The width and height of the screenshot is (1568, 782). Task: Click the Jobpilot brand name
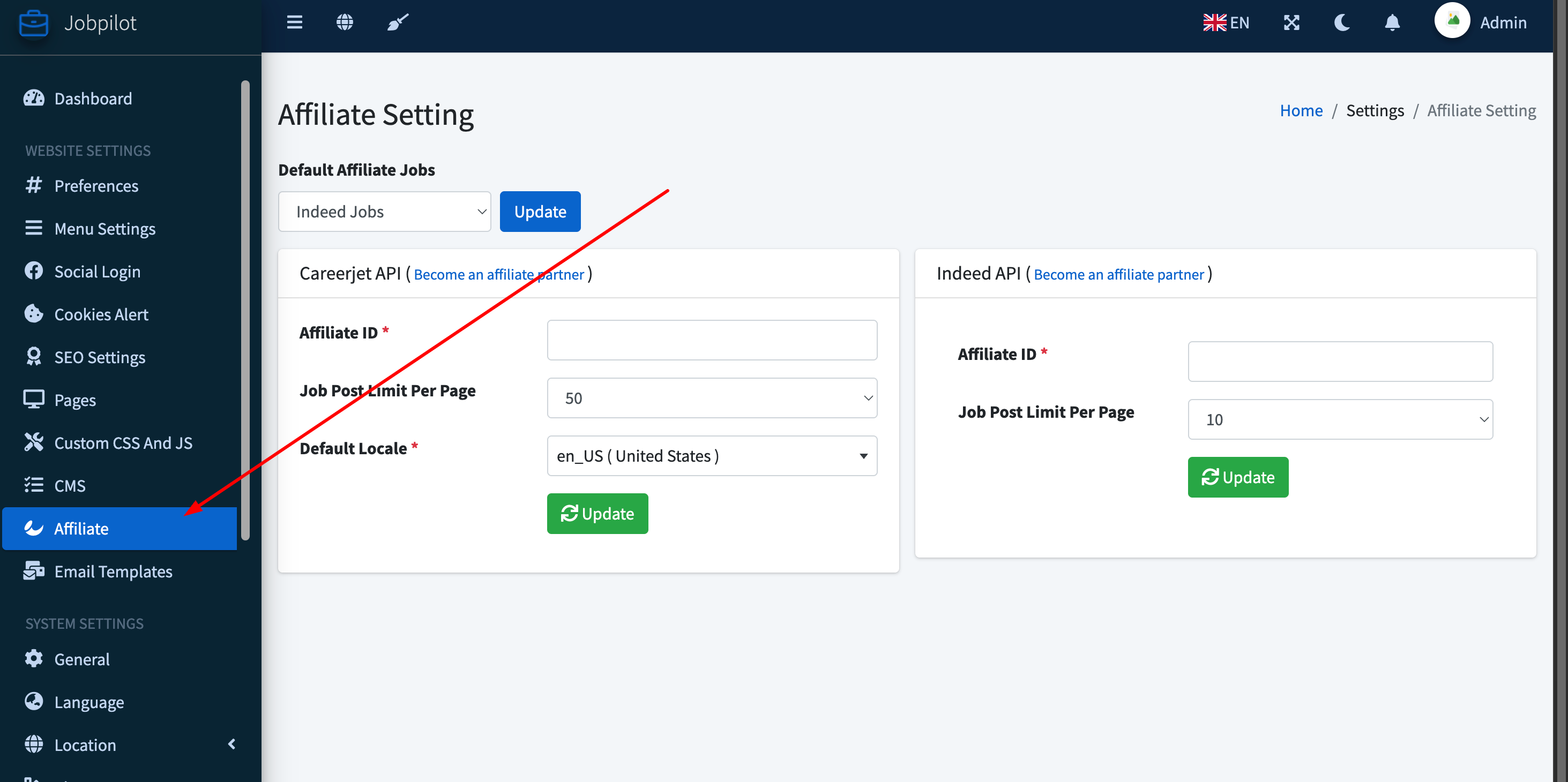pos(100,23)
